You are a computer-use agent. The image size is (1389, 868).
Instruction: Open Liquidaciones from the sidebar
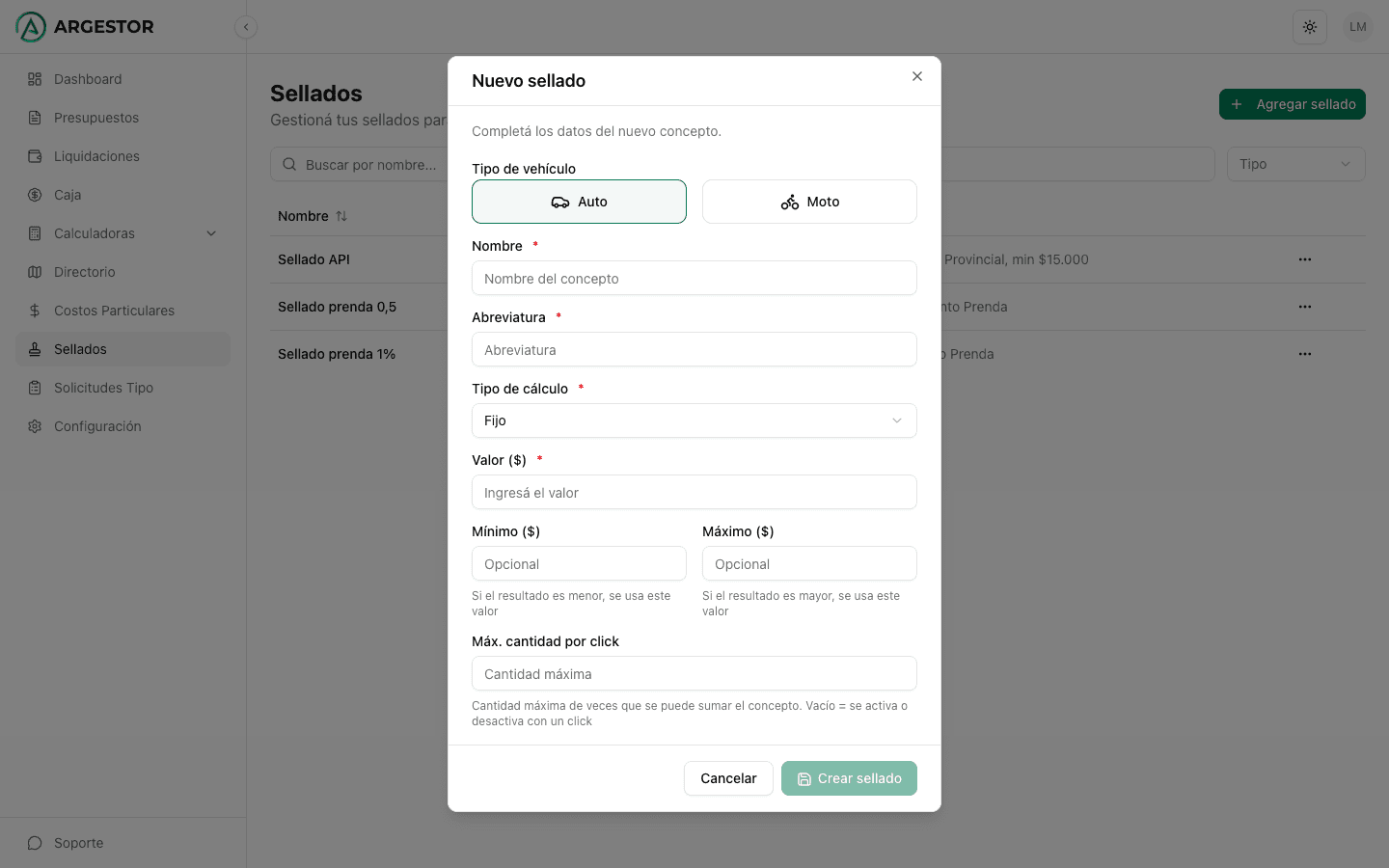click(96, 156)
